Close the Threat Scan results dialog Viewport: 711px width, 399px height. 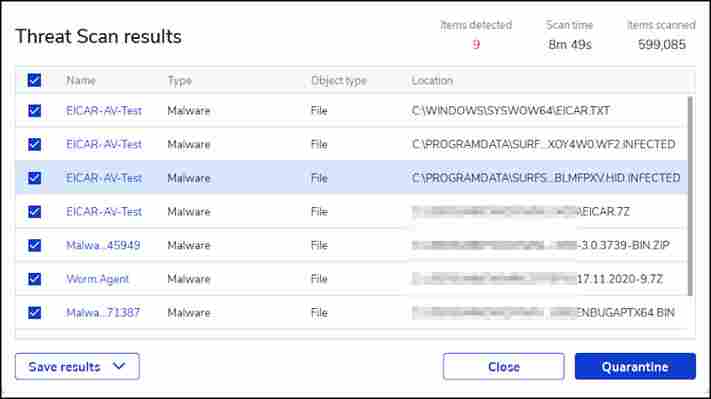[504, 366]
